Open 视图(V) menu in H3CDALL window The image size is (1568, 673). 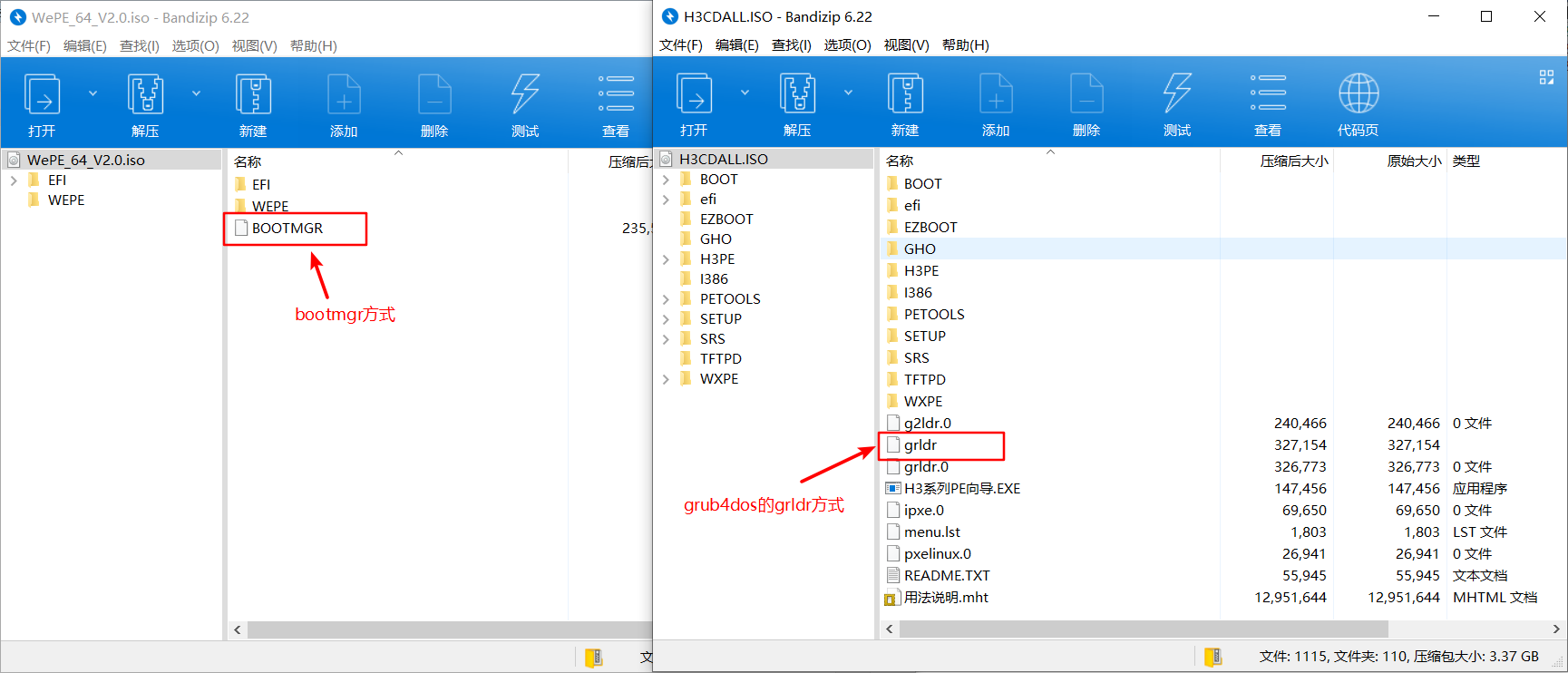coord(906,45)
